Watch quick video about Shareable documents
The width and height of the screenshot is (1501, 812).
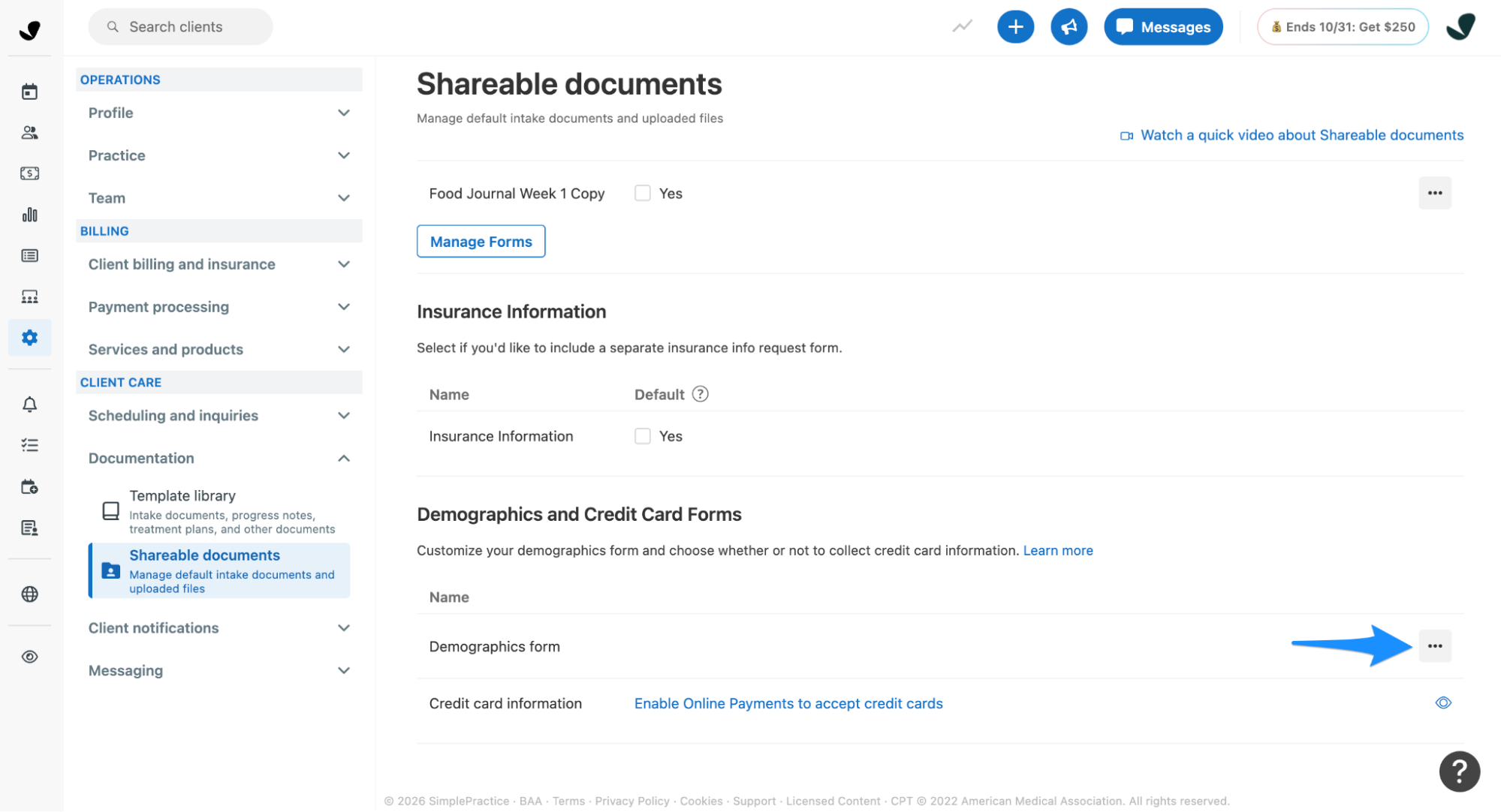pyautogui.click(x=1292, y=135)
